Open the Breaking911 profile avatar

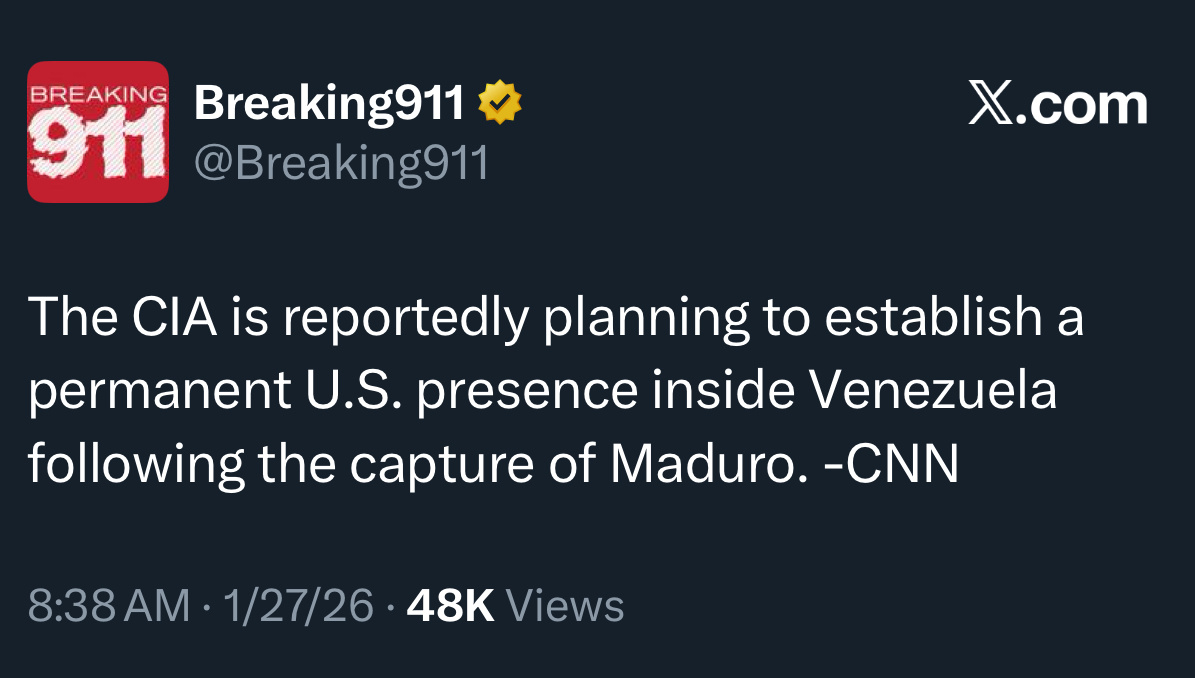click(98, 132)
